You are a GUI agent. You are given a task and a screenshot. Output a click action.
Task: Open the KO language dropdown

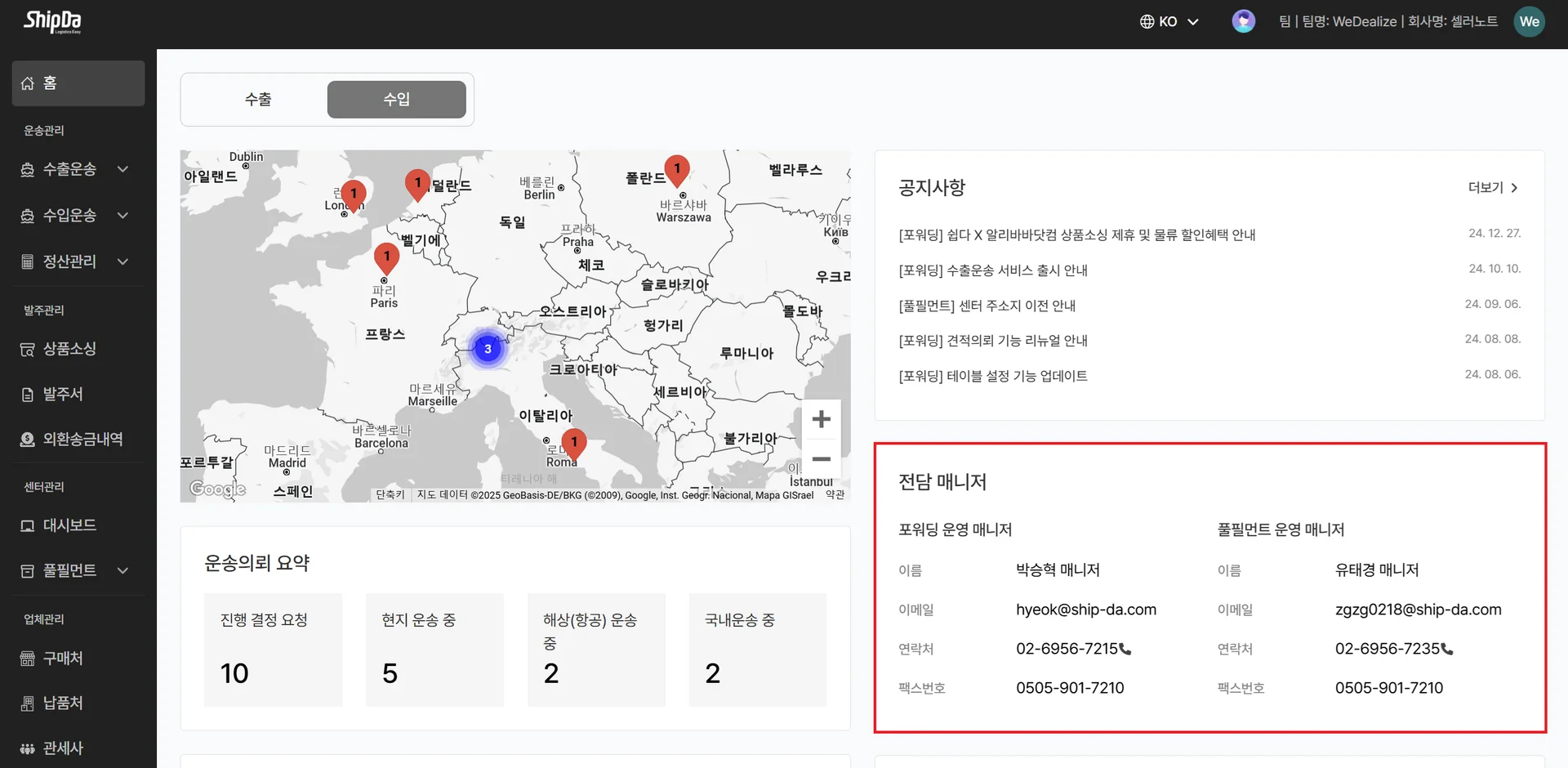click(1168, 21)
